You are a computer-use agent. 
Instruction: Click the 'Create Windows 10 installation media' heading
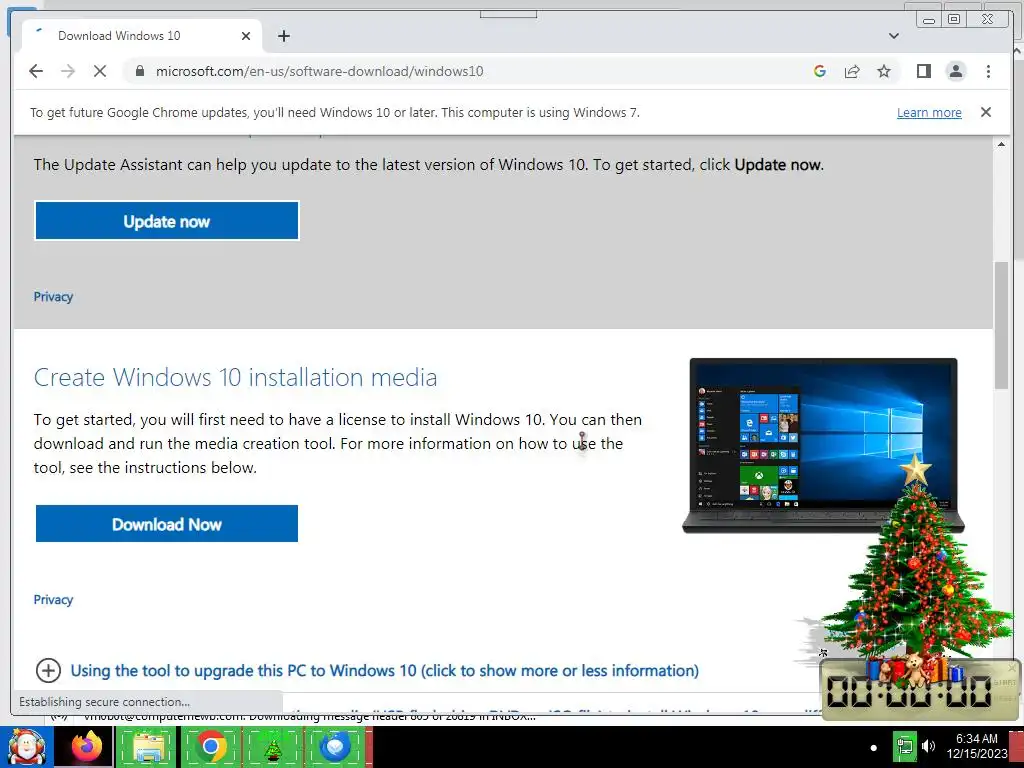[x=235, y=377]
